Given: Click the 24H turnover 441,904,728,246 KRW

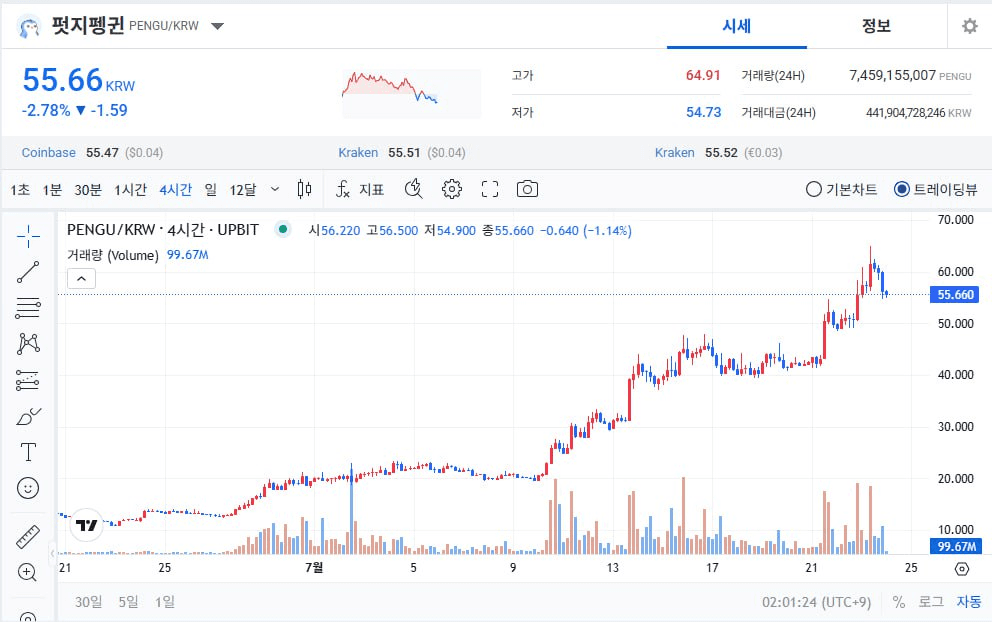Looking at the screenshot, I should pos(919,113).
